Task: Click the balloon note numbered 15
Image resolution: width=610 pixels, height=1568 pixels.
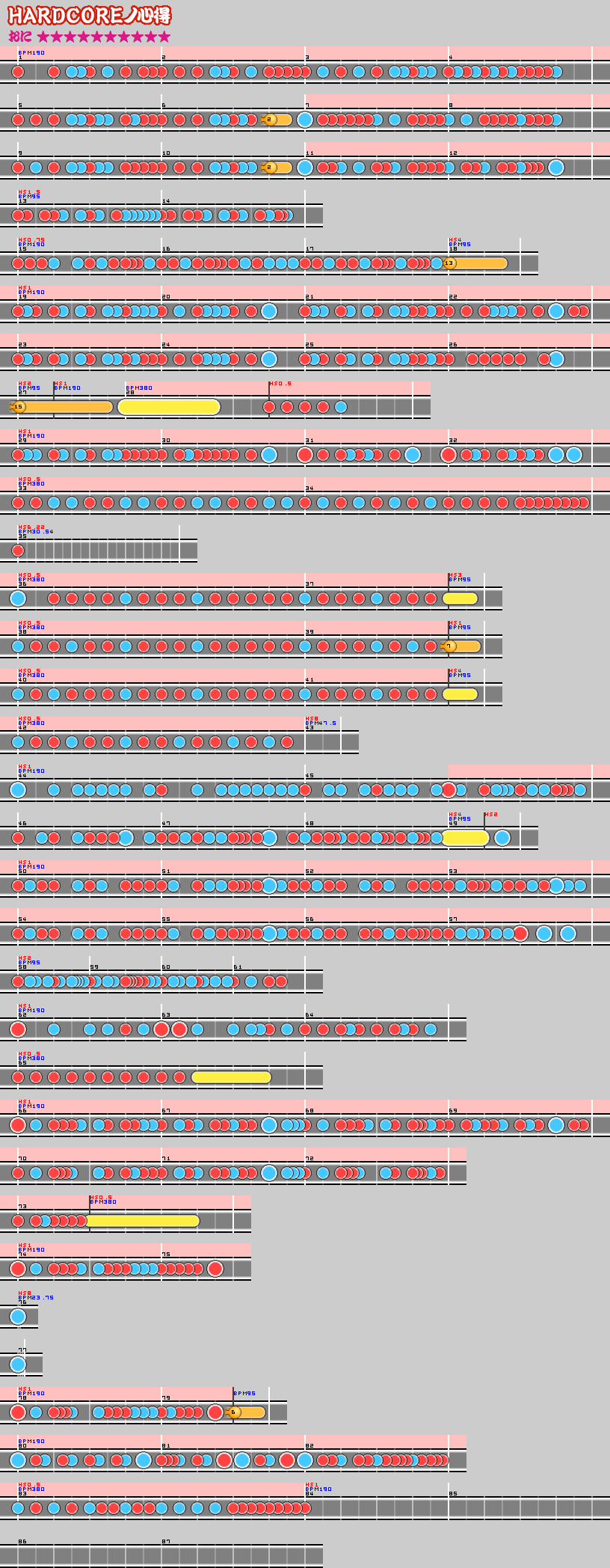Action: pos(19,407)
